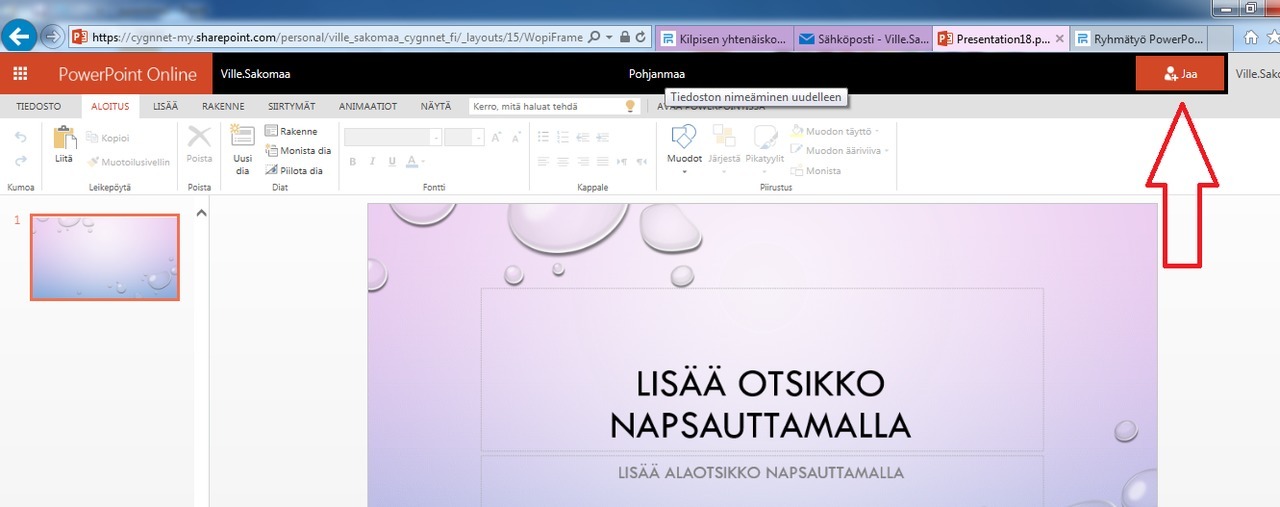Click the Kerro, mitä haluat tehdä search box
The width and height of the screenshot is (1280, 507).
(554, 106)
